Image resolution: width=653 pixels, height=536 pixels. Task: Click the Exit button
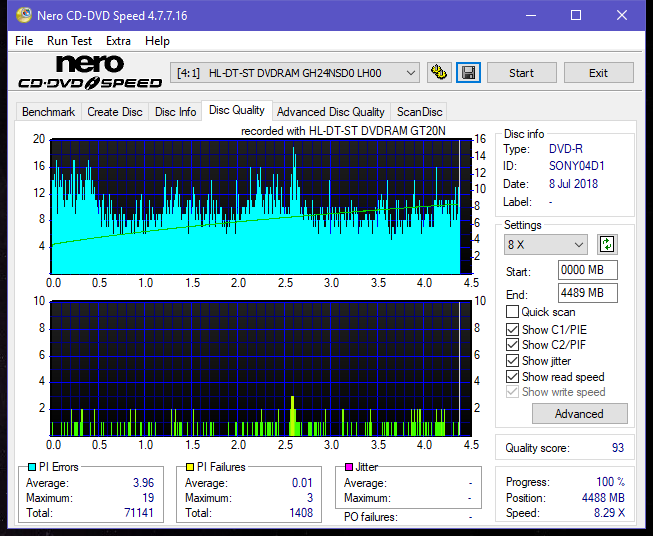pyautogui.click(x=598, y=73)
